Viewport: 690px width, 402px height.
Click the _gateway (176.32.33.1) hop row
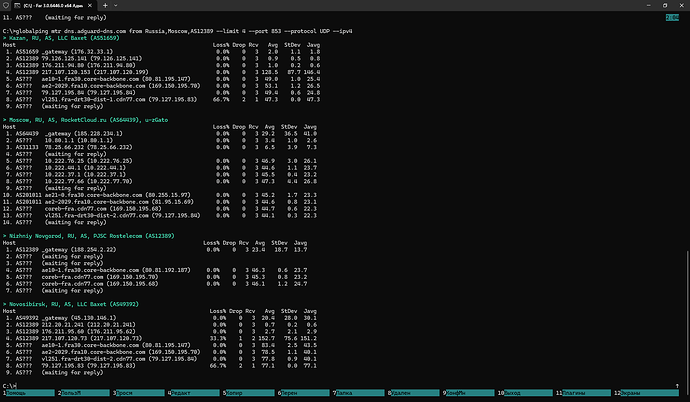163,51
